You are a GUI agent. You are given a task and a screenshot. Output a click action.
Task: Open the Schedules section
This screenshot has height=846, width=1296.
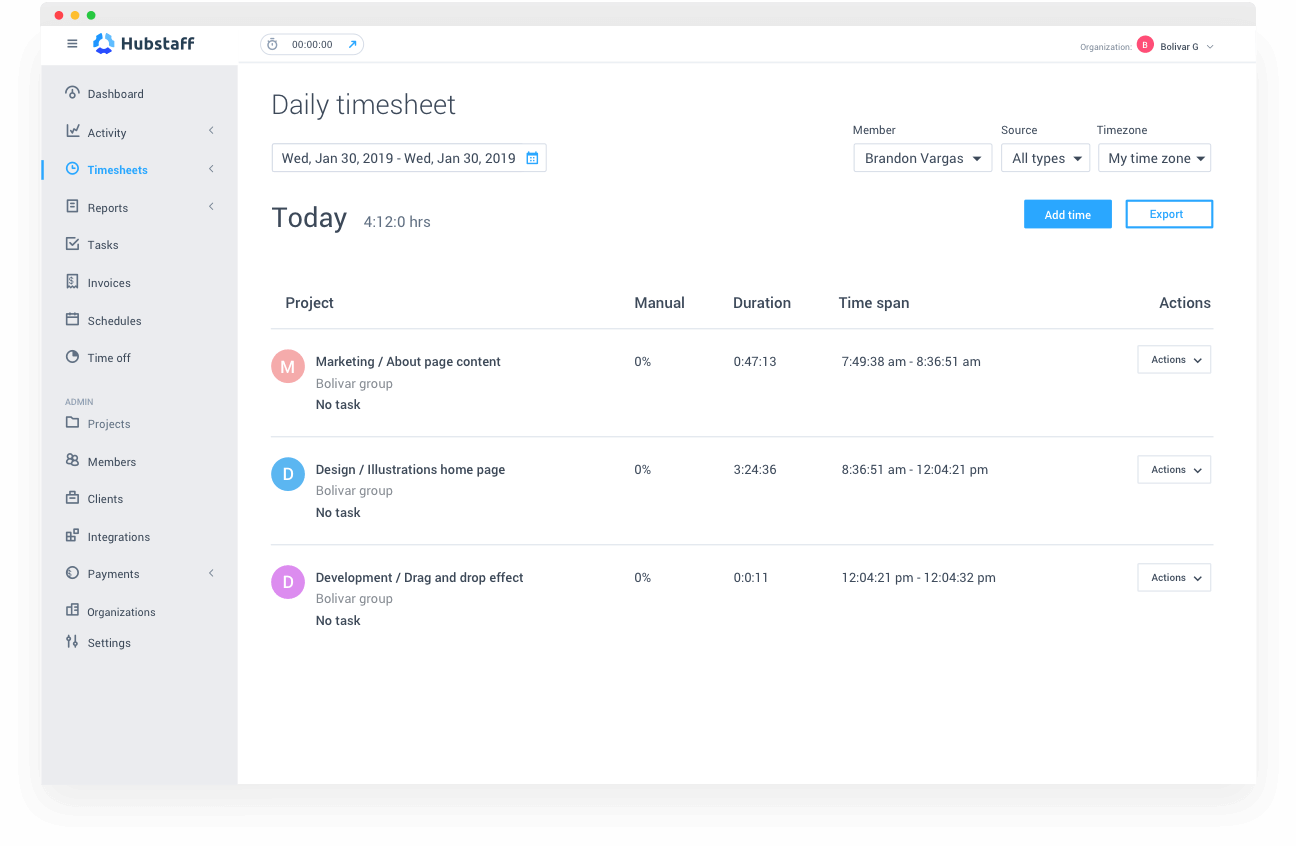tap(113, 320)
